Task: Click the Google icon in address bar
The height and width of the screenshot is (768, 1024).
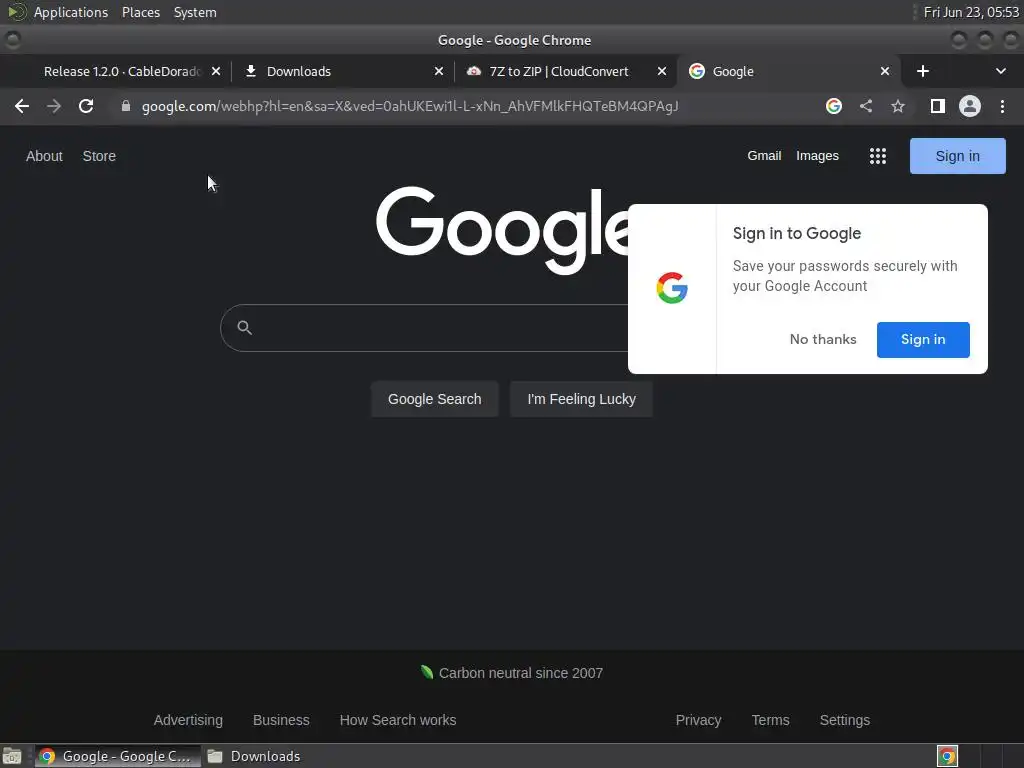Action: pyautogui.click(x=833, y=106)
